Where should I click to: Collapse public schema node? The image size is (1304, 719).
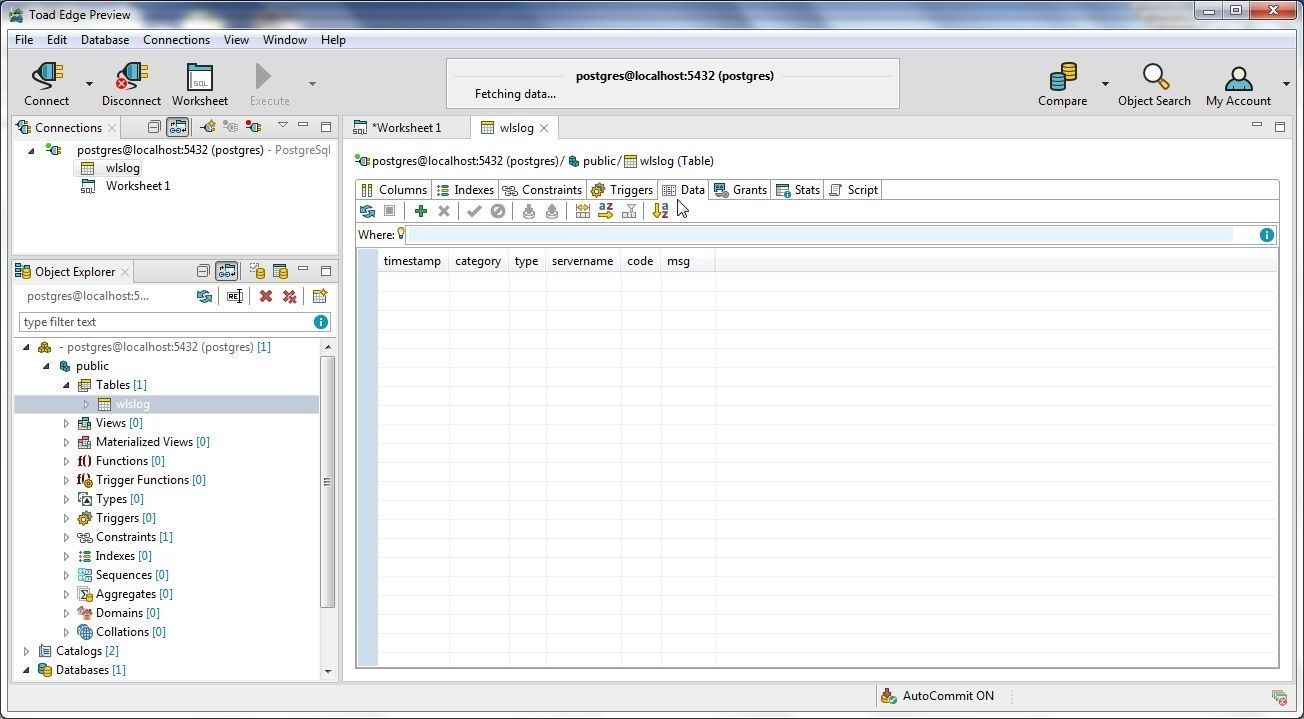click(47, 366)
